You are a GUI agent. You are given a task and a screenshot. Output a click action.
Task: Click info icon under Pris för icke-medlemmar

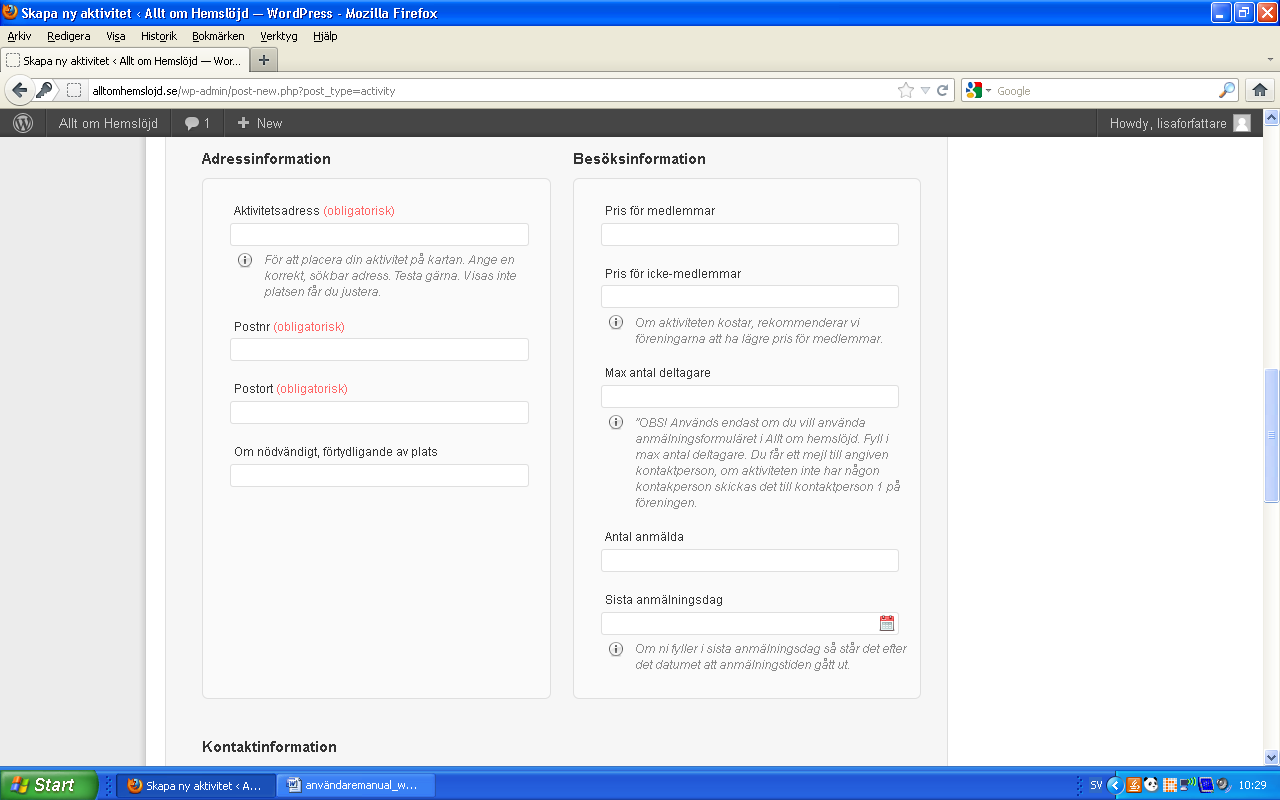click(616, 322)
